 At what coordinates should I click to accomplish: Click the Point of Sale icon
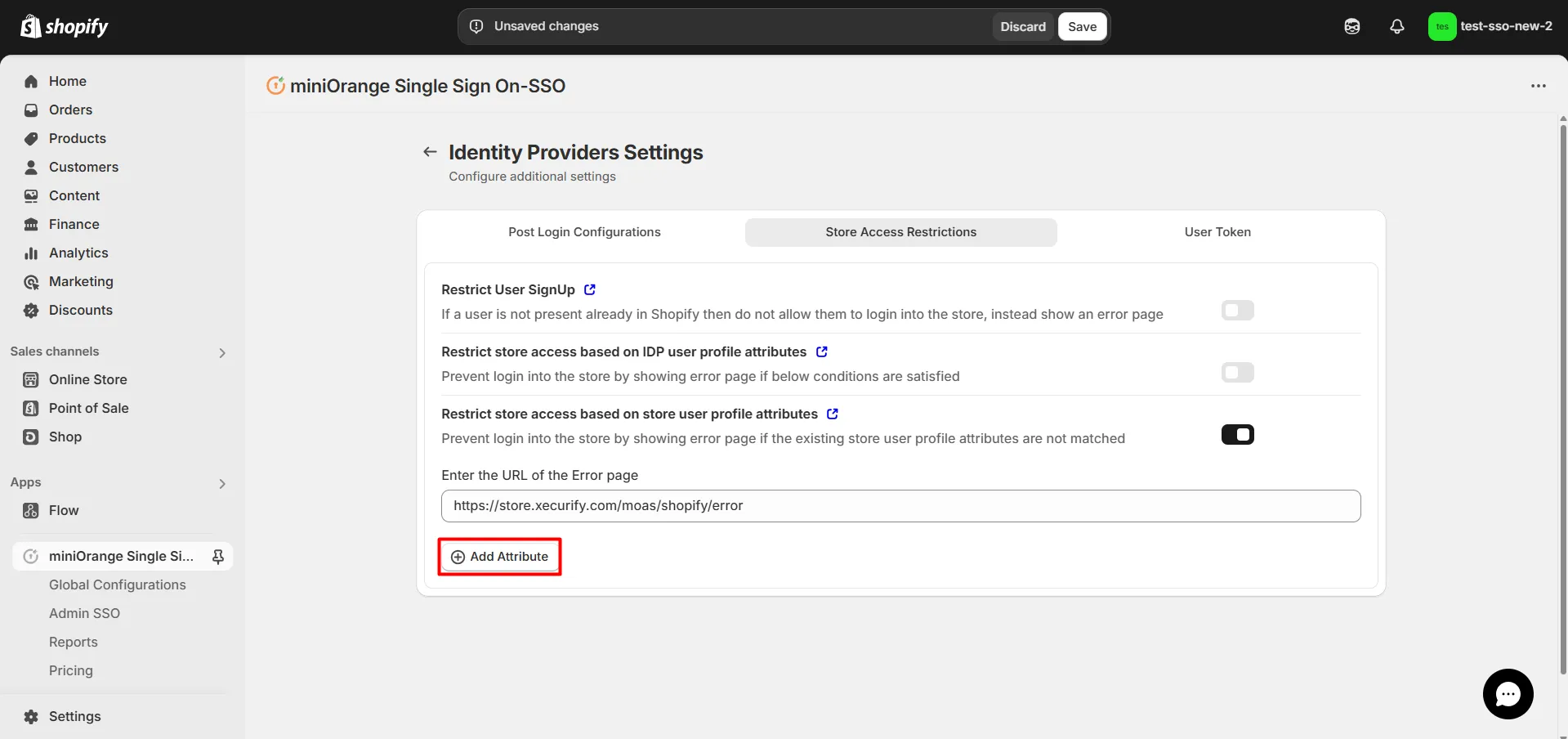[31, 408]
